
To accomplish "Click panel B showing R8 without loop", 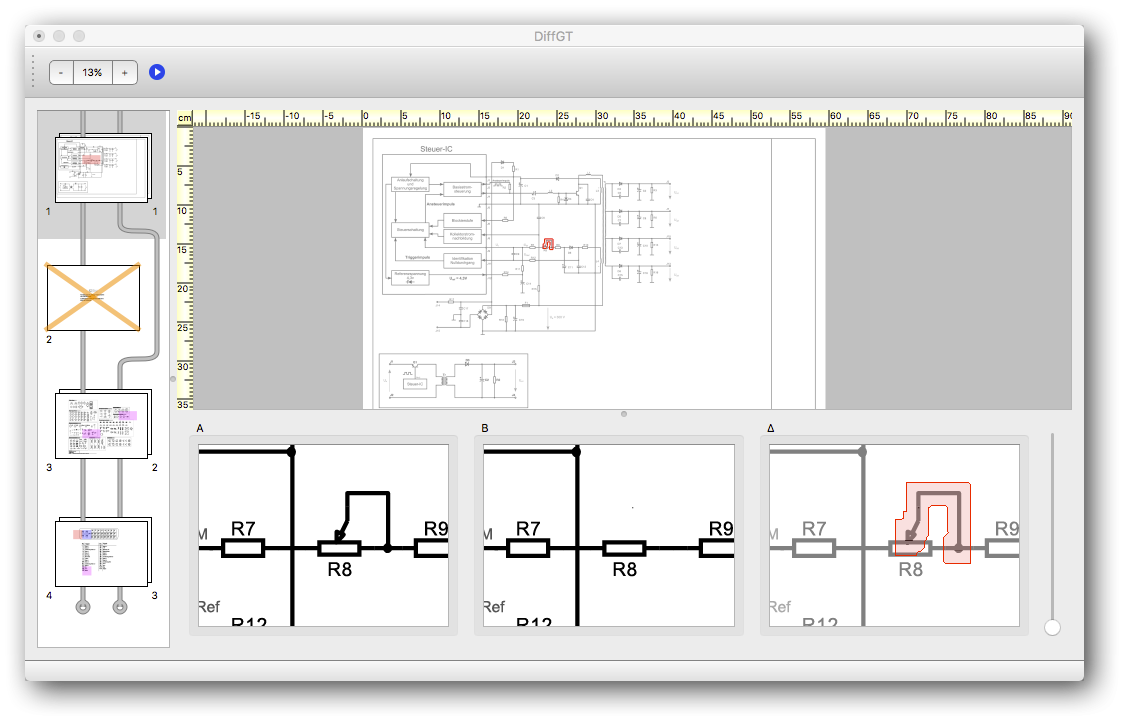I will pos(608,535).
